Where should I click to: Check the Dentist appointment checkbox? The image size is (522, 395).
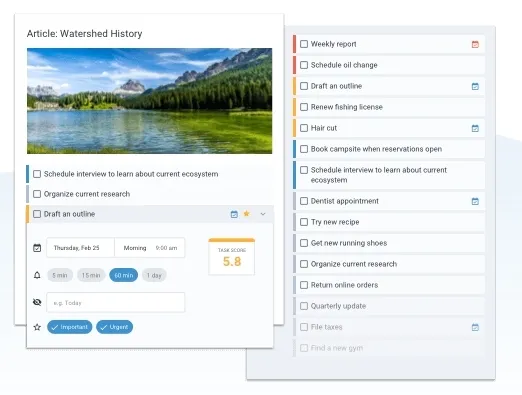coord(304,201)
